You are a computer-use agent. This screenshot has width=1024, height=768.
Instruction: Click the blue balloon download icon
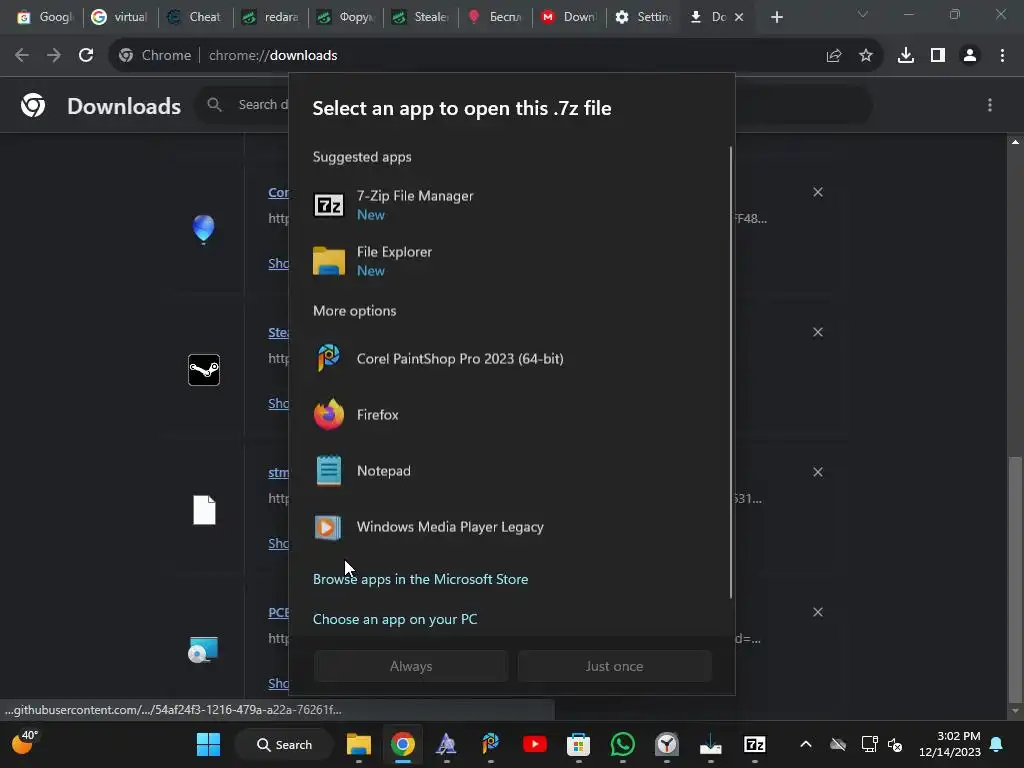pos(204,229)
